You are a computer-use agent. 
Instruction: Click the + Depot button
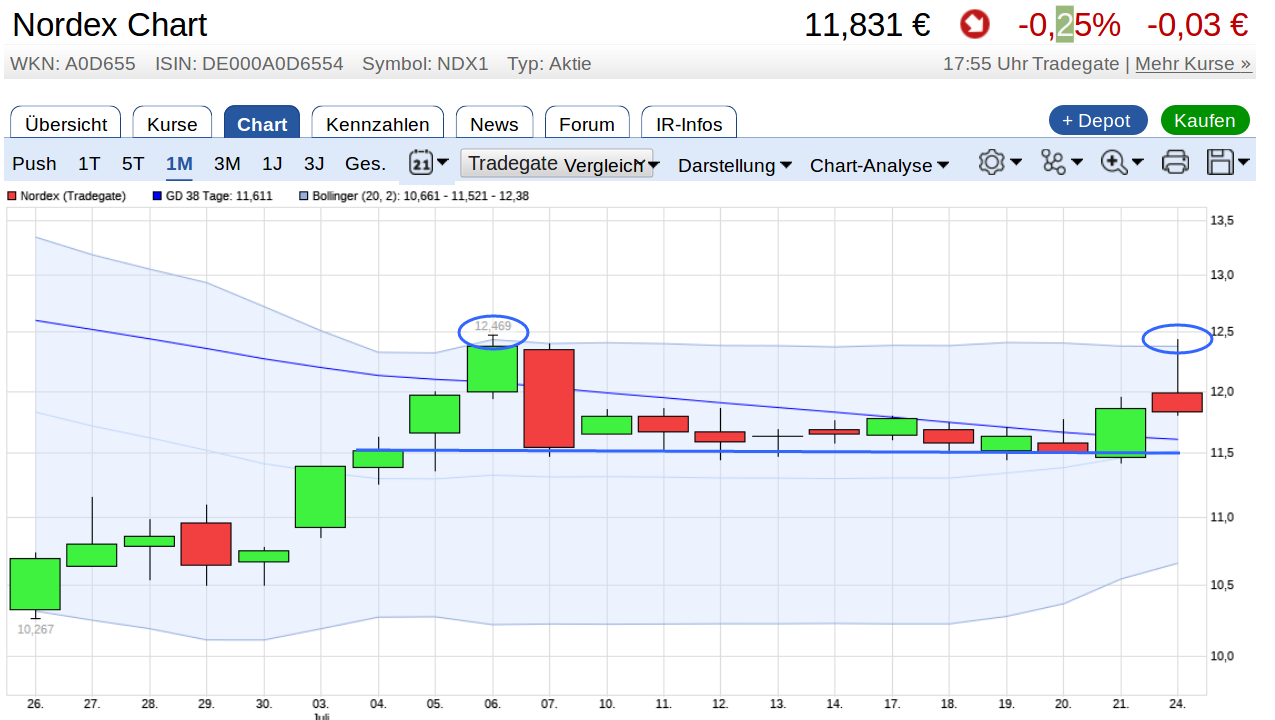pos(1098,120)
